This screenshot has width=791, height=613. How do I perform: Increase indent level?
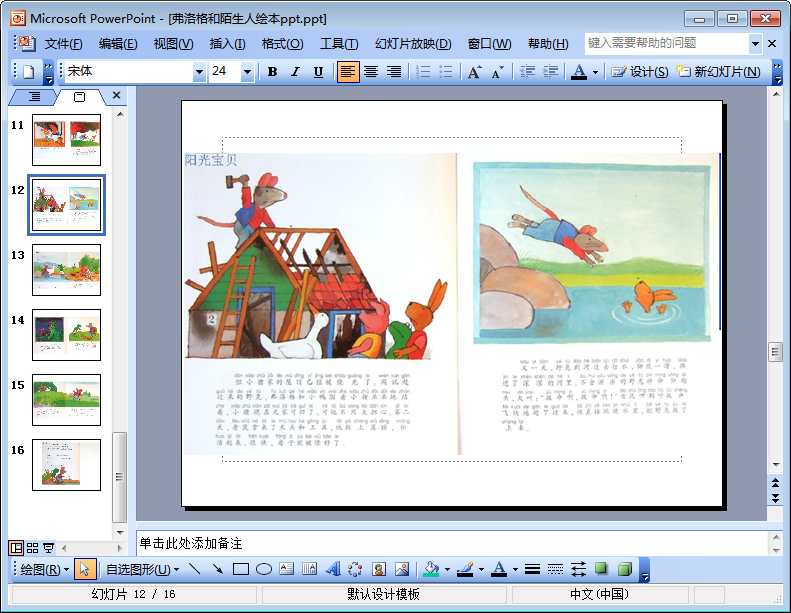pyautogui.click(x=550, y=72)
